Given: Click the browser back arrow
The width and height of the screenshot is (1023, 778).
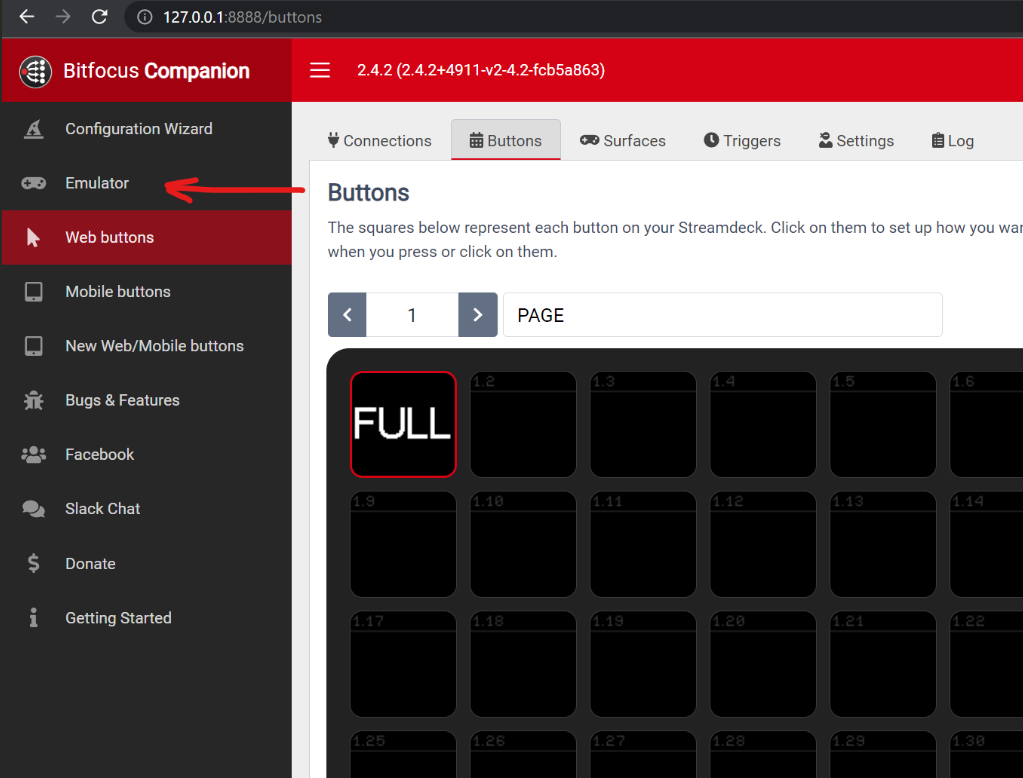Looking at the screenshot, I should pos(27,16).
